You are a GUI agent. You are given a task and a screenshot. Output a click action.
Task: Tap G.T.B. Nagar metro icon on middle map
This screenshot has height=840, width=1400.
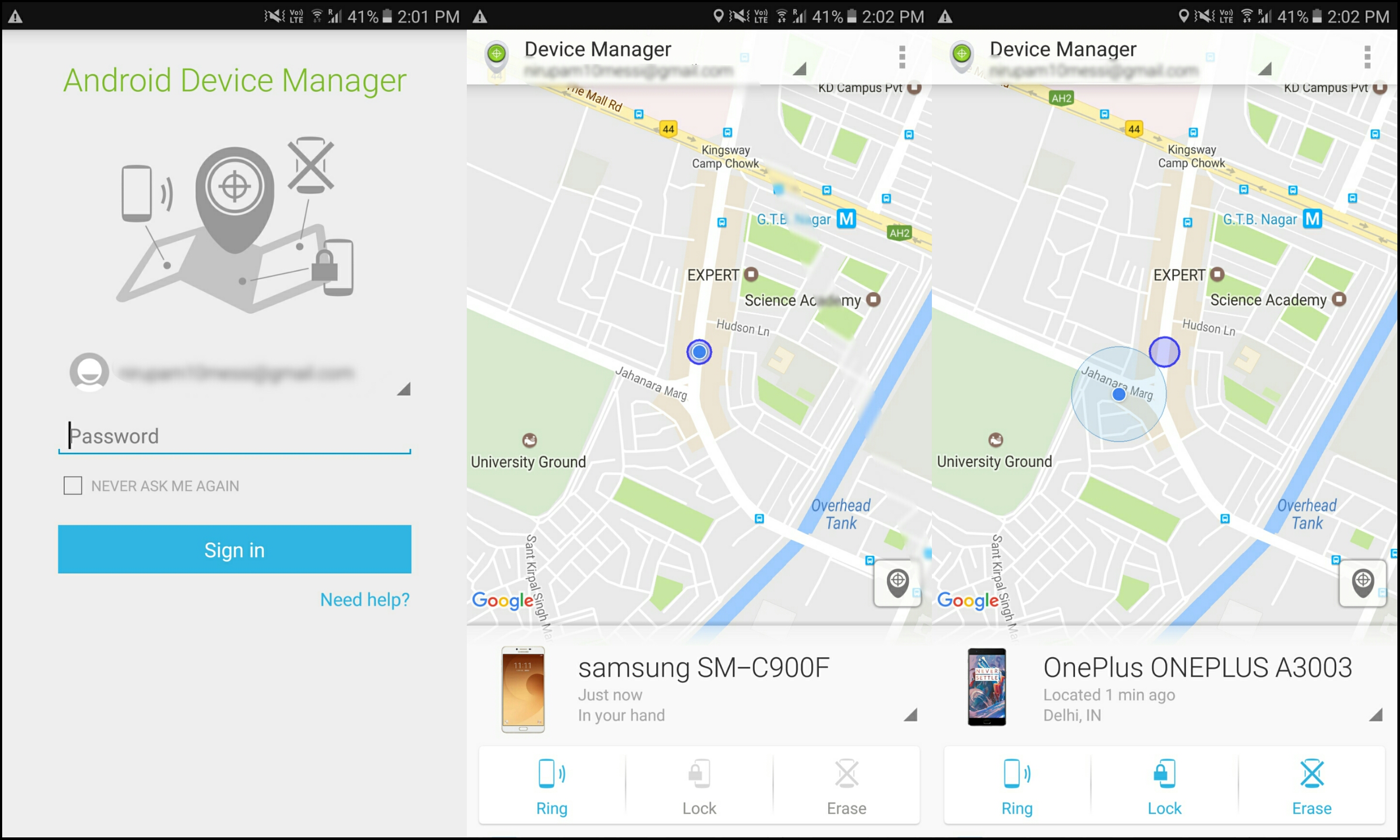847,218
